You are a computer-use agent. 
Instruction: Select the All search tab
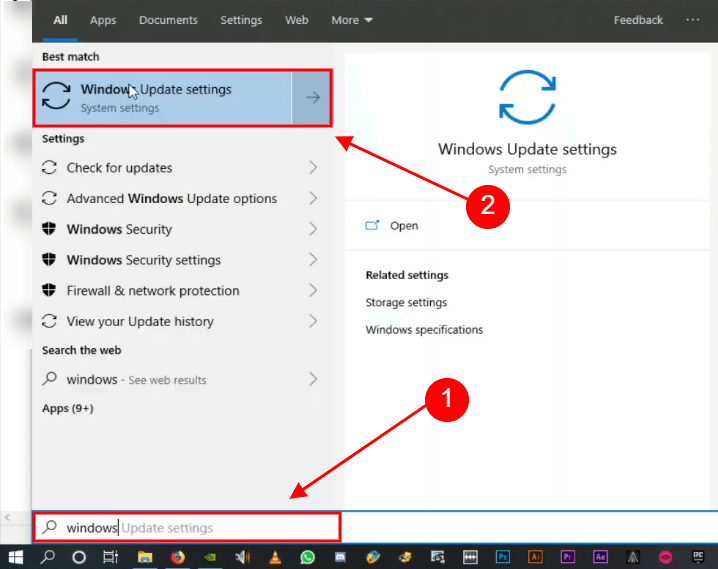[x=60, y=20]
